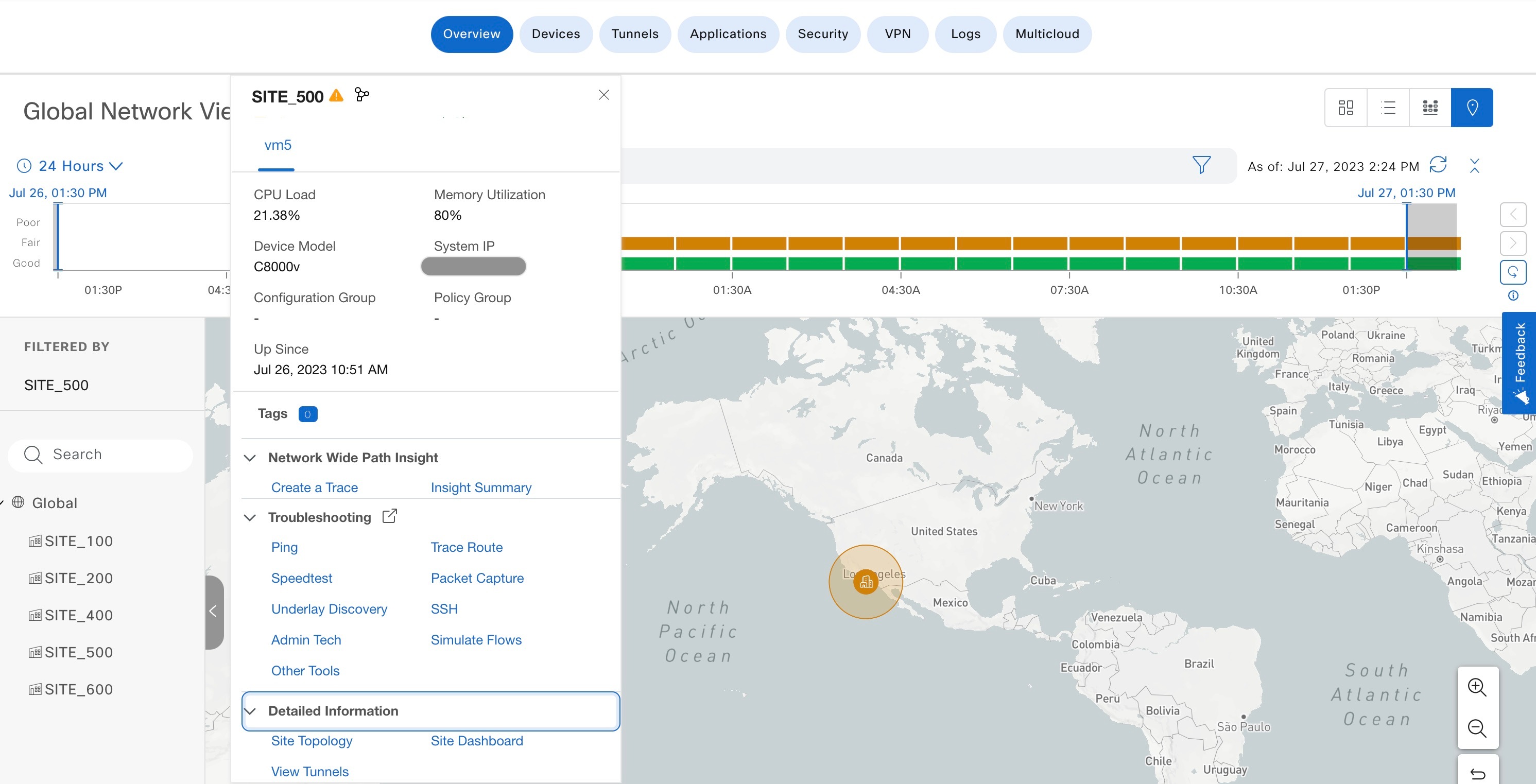Open site topology via the network icon beside SITE_500
This screenshot has height=784, width=1536.
coord(362,94)
